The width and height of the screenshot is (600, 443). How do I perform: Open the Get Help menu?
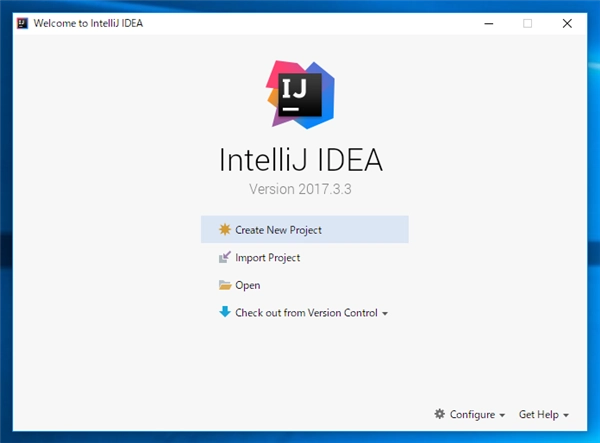tap(538, 414)
